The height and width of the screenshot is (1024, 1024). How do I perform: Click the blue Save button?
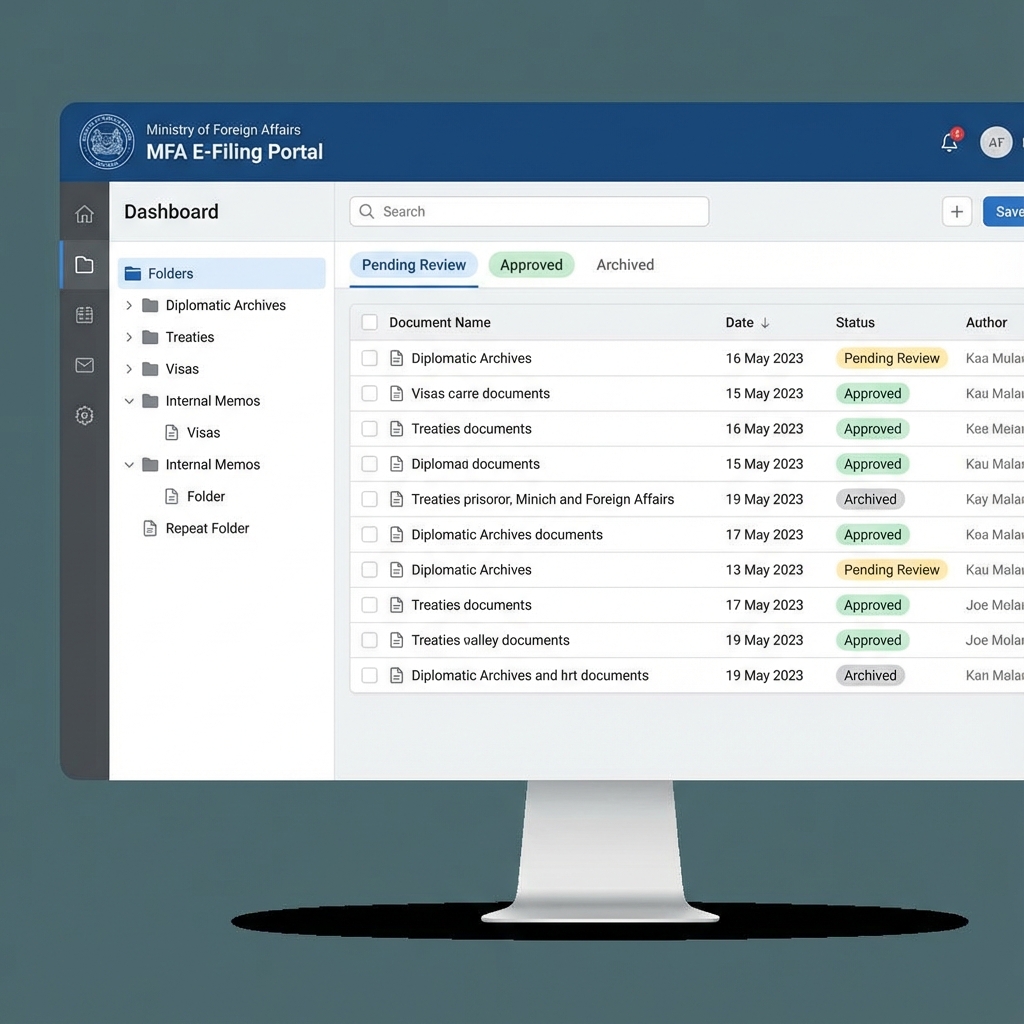click(x=1005, y=212)
